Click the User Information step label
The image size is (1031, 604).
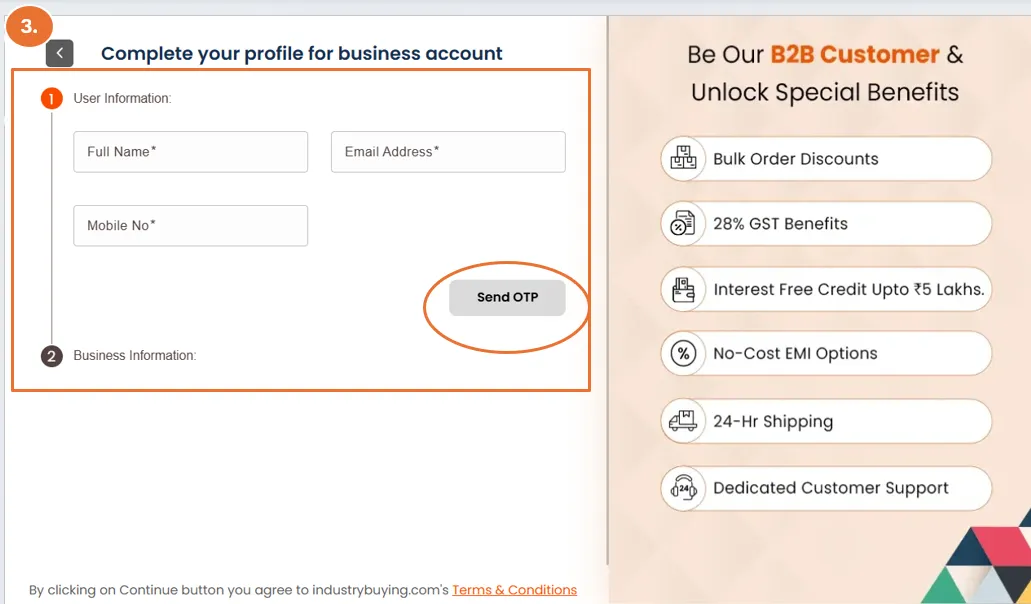(x=122, y=99)
